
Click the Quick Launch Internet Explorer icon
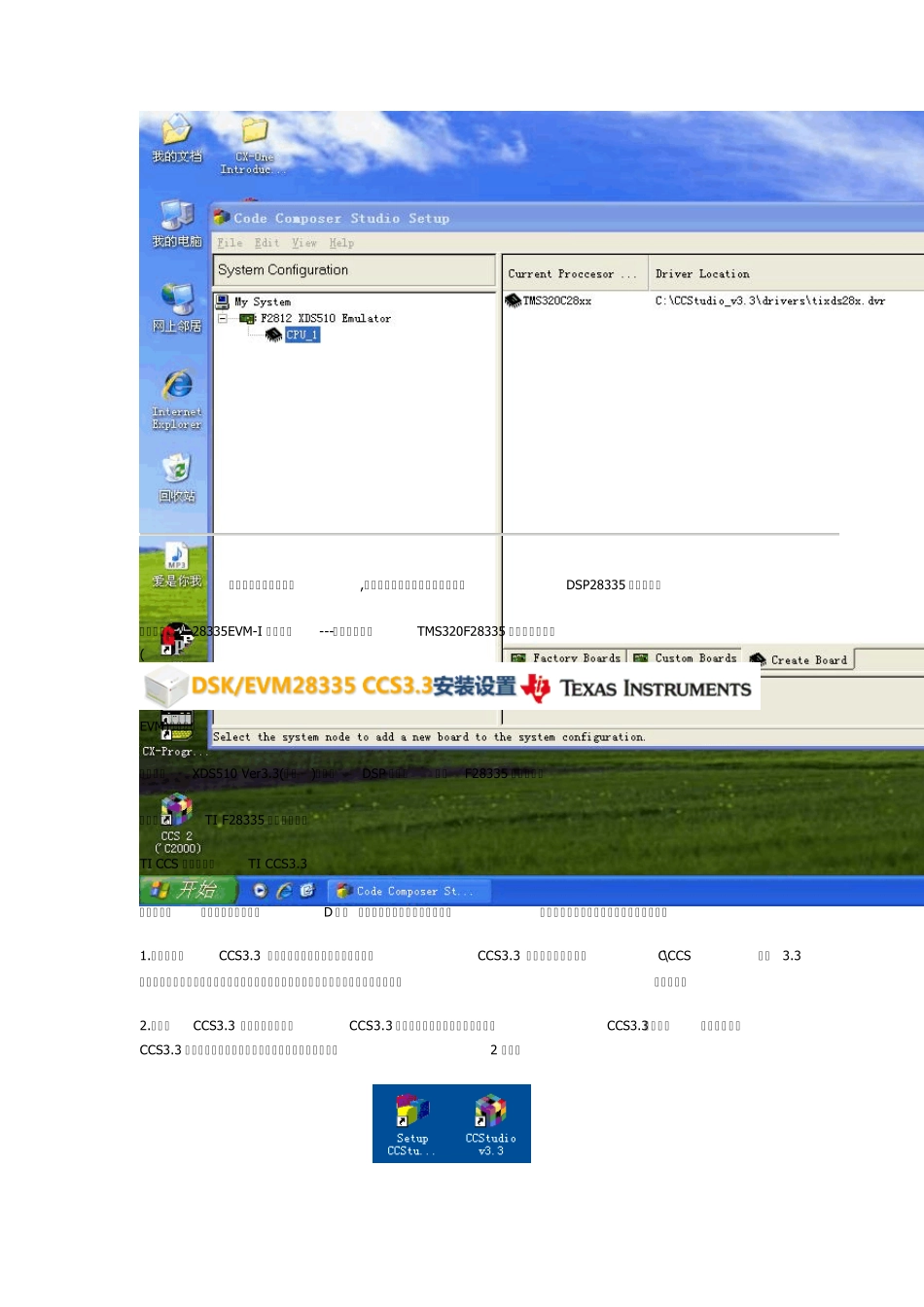[284, 890]
